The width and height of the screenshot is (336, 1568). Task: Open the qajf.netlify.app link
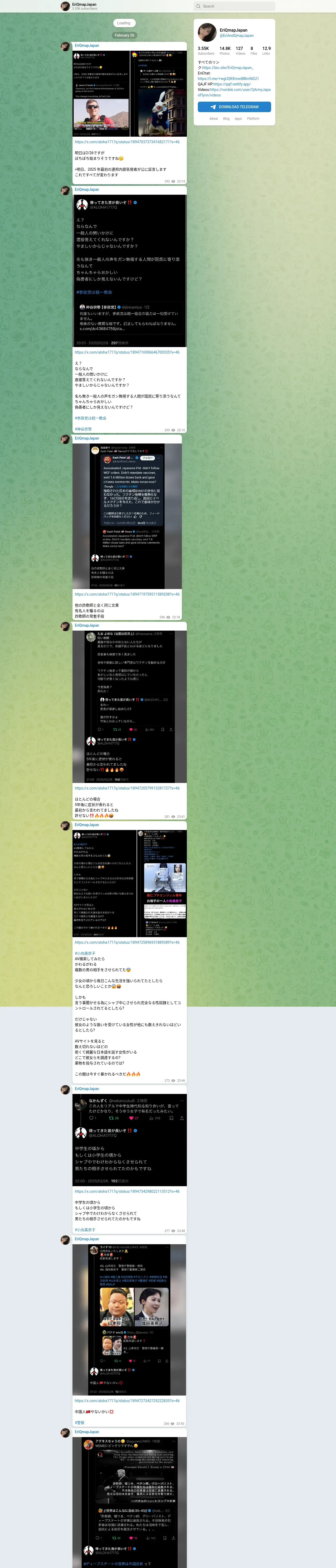[232, 84]
